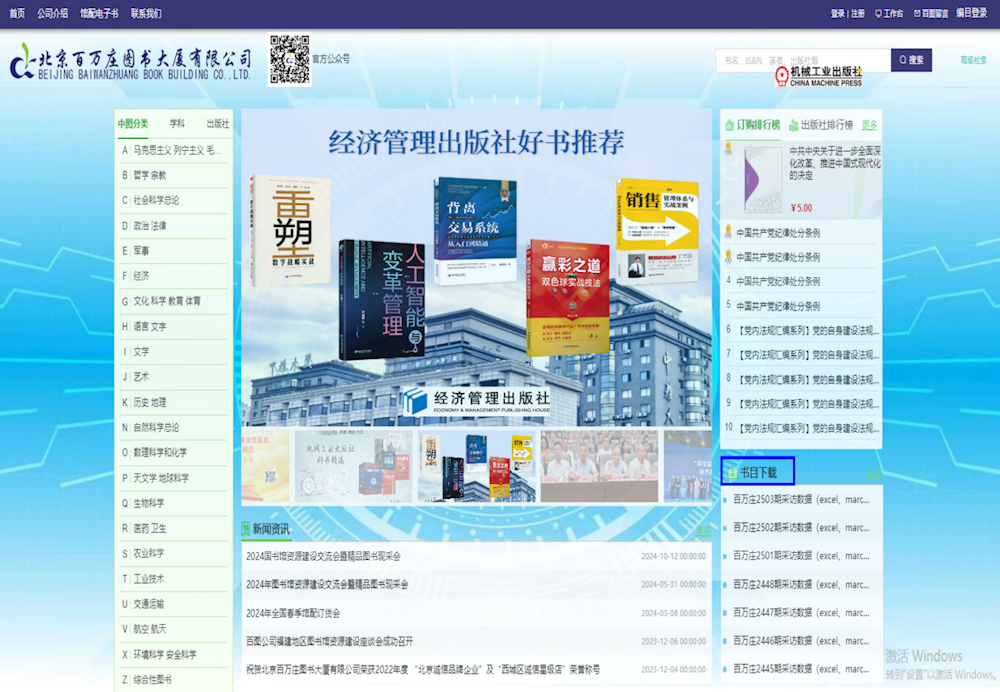
Task: Open the 馆配电子书 menu item
Action: click(99, 13)
